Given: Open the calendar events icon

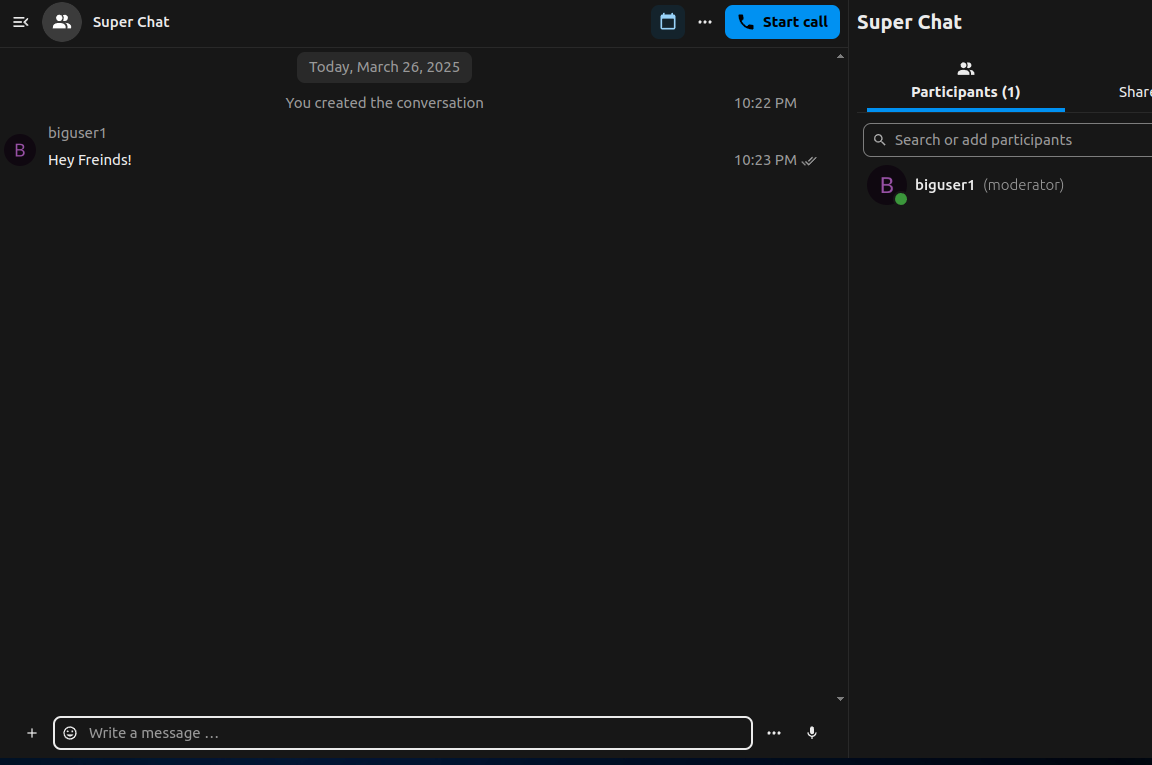Looking at the screenshot, I should [668, 22].
